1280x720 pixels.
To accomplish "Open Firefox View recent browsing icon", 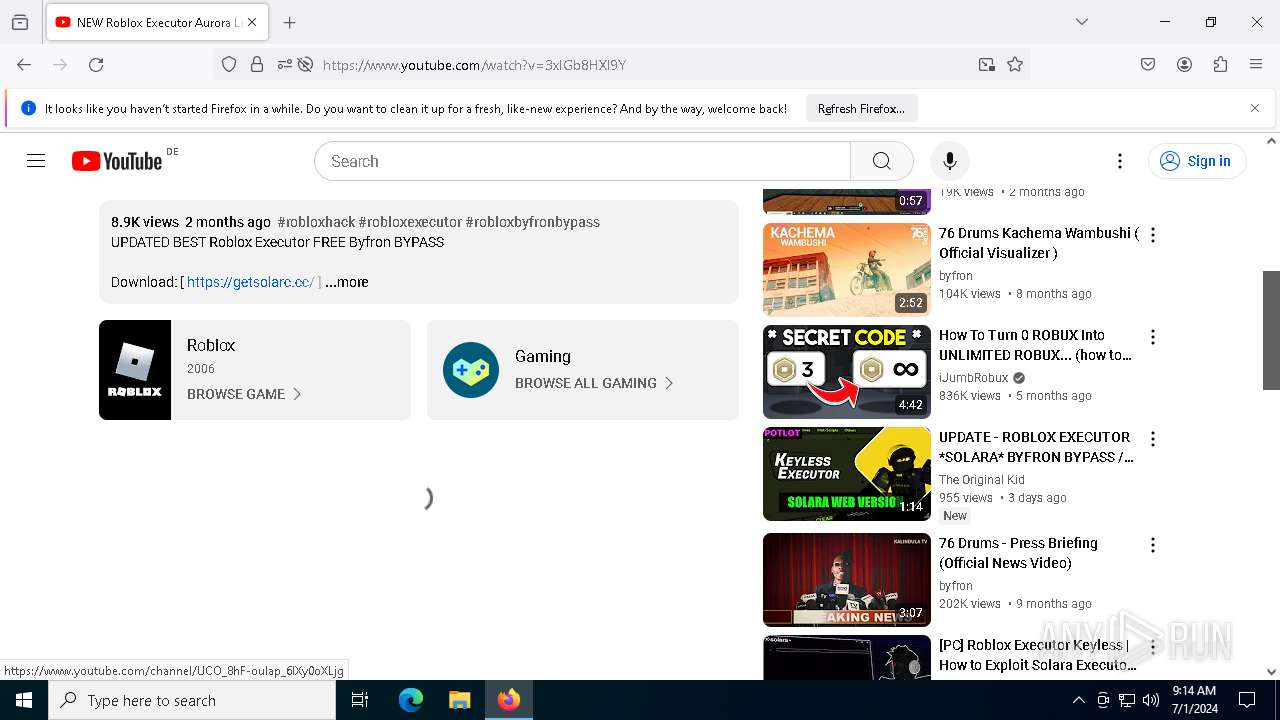I will pos(20,22).
